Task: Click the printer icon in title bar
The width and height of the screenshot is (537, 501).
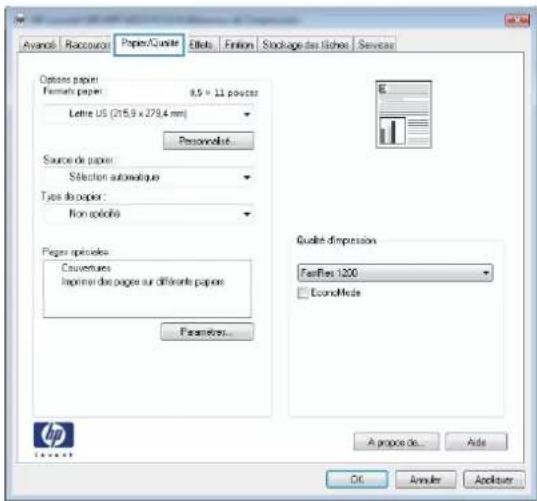Action: point(21,20)
